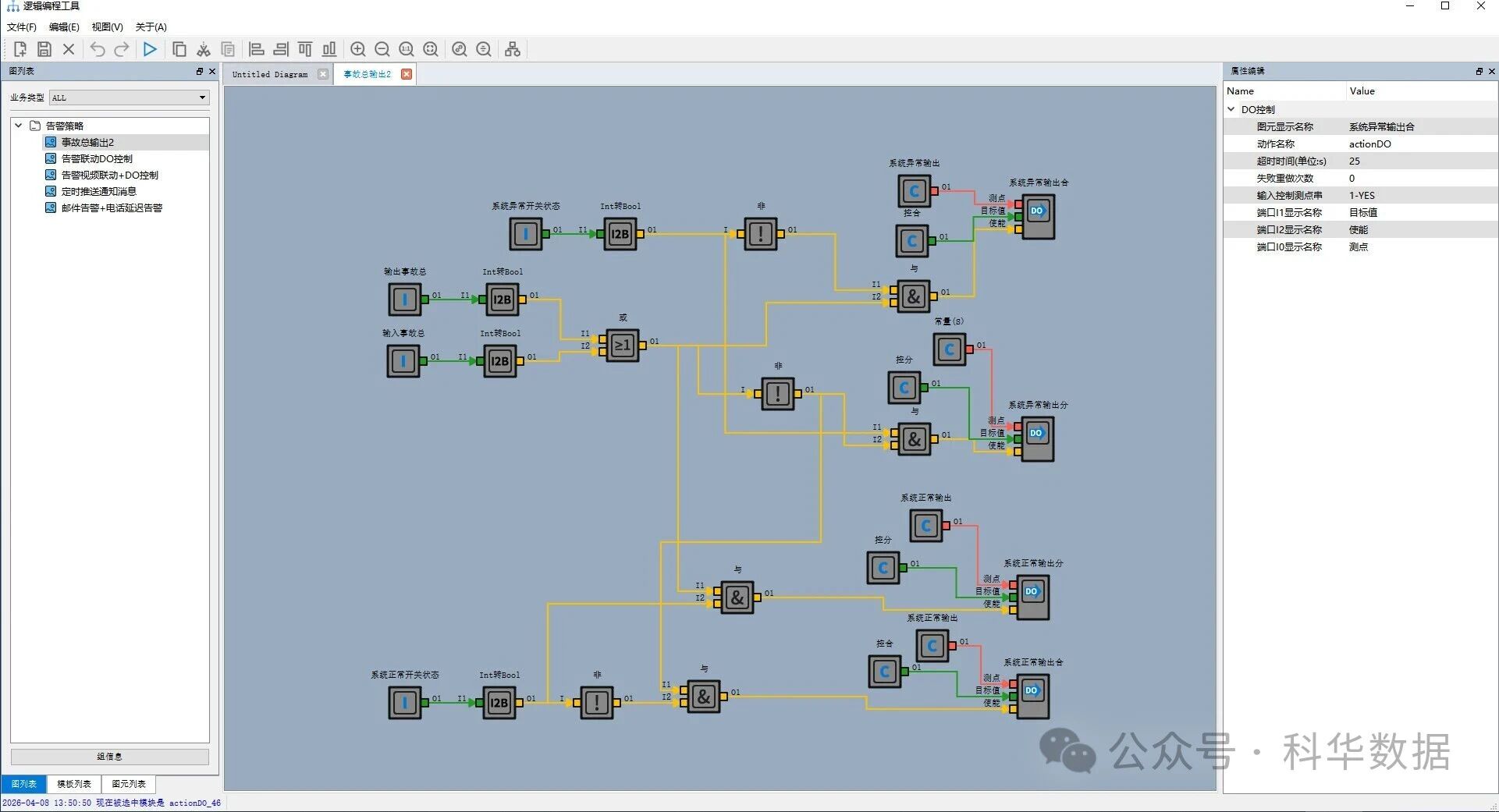
Task: Open the 文件(F) menu
Action: (x=22, y=27)
